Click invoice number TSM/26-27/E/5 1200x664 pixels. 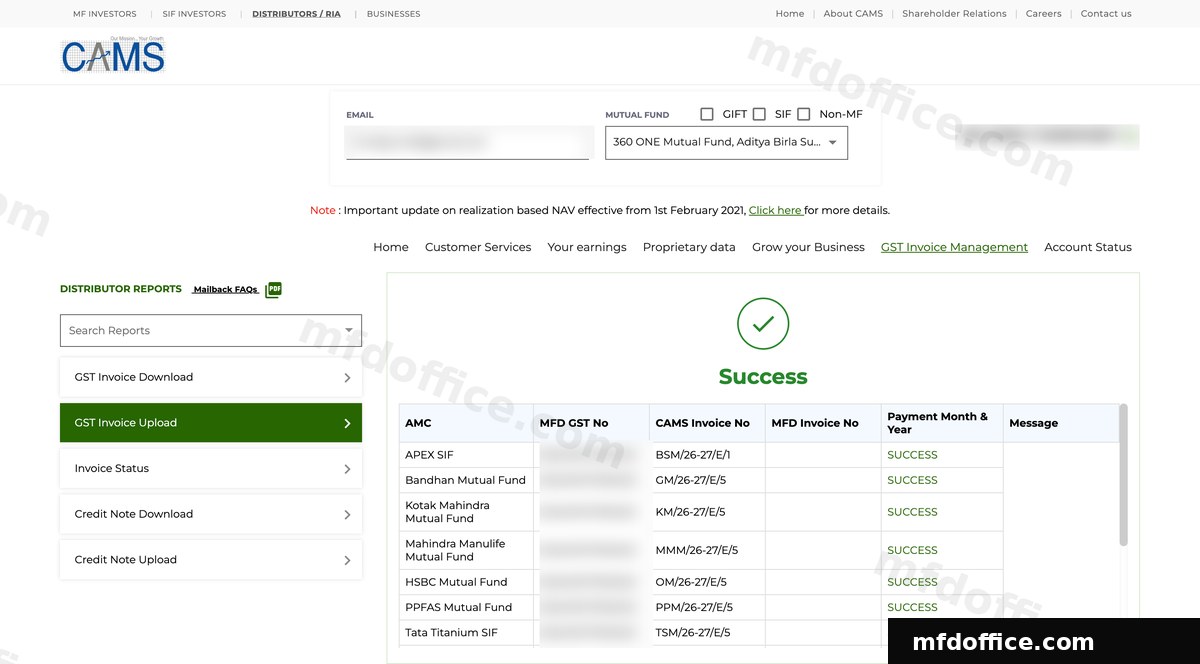(x=693, y=633)
